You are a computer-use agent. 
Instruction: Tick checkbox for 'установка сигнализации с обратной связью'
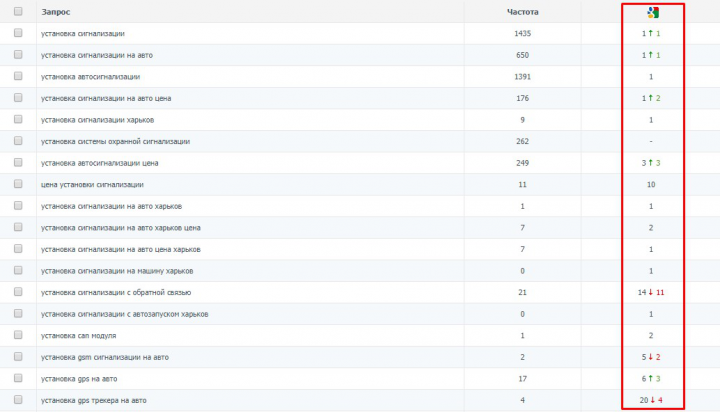coord(18,292)
